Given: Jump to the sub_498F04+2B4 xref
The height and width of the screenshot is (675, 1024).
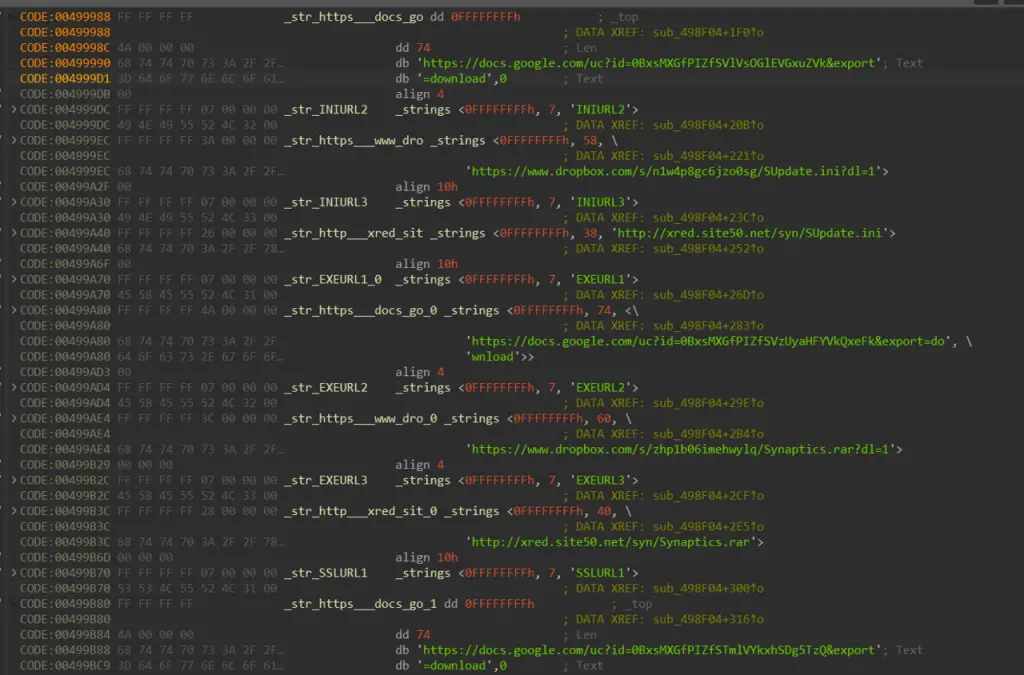Looking at the screenshot, I should tap(708, 434).
